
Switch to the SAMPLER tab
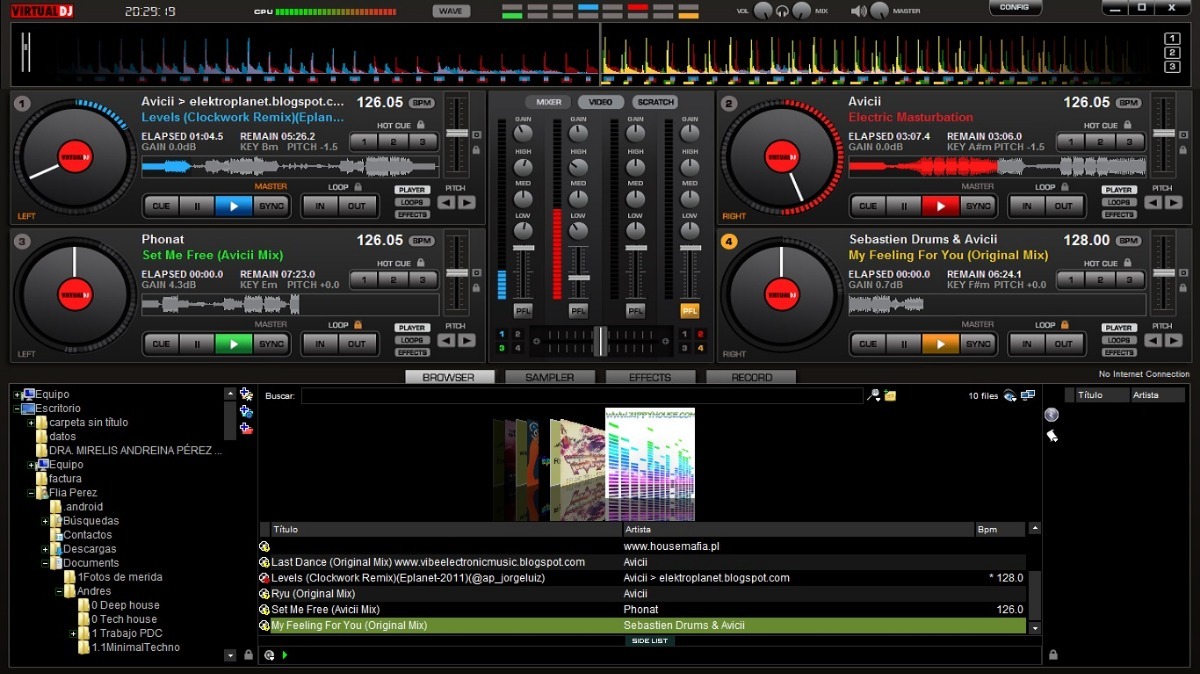(x=550, y=377)
